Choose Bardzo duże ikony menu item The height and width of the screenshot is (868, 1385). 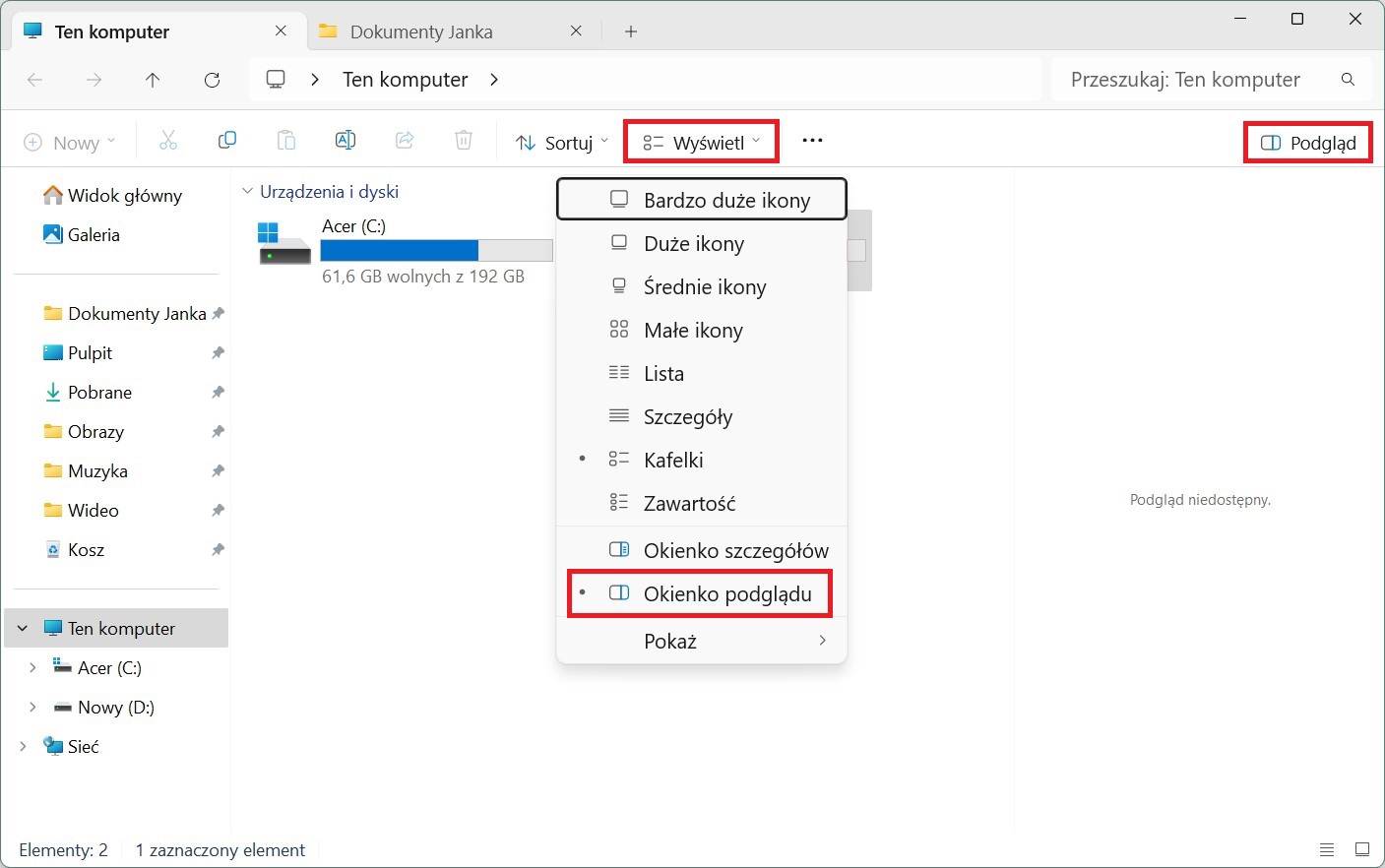tap(701, 200)
